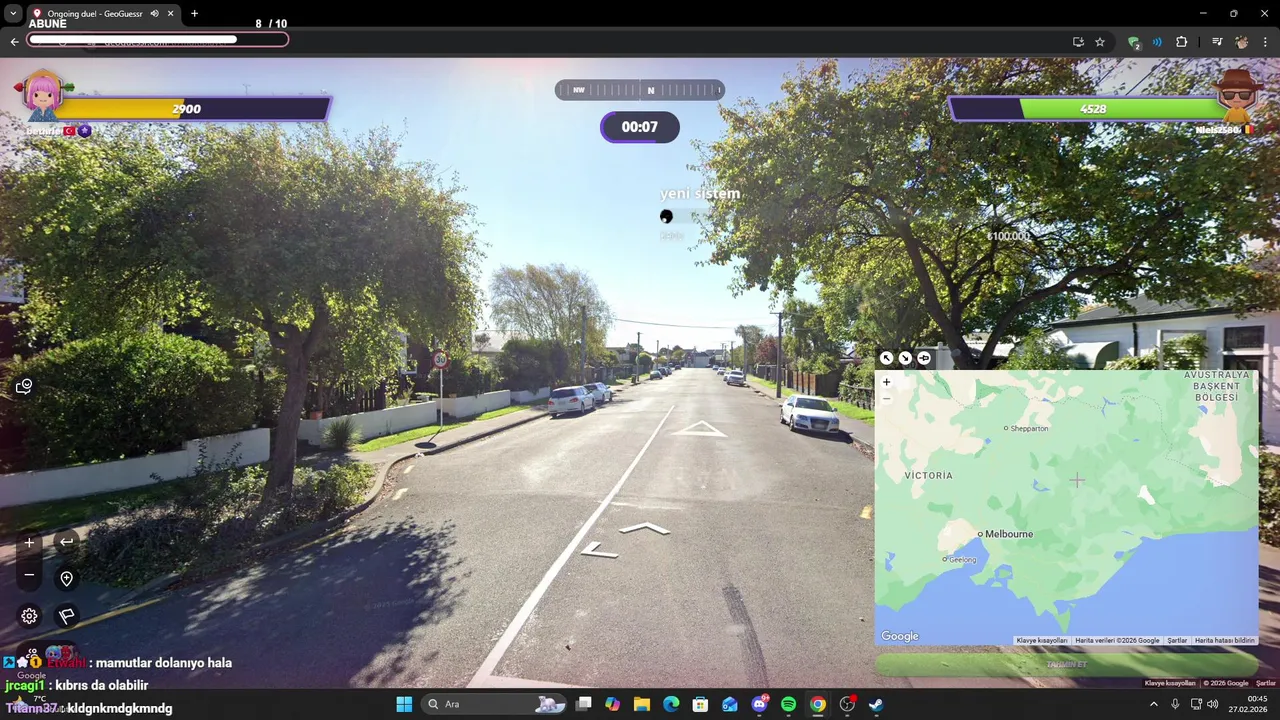Click the 00:07 round timer
1280x720 pixels.
pos(640,127)
